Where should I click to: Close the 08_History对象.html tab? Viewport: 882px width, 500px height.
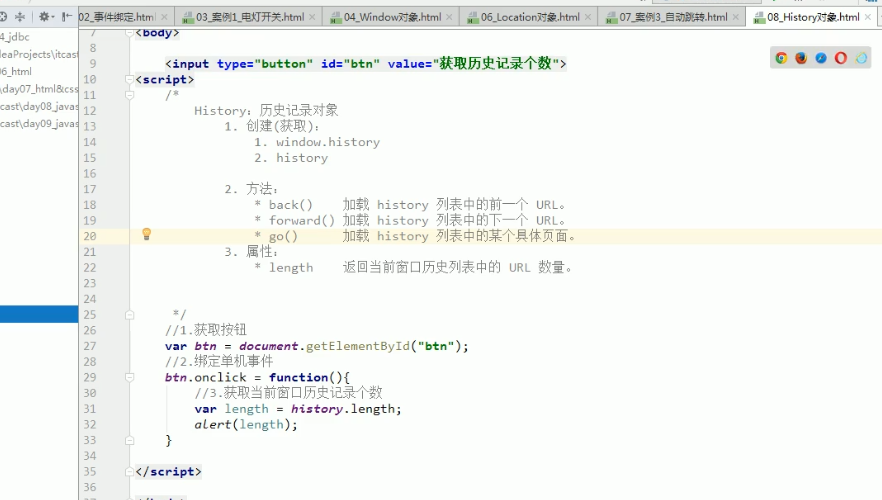868,17
